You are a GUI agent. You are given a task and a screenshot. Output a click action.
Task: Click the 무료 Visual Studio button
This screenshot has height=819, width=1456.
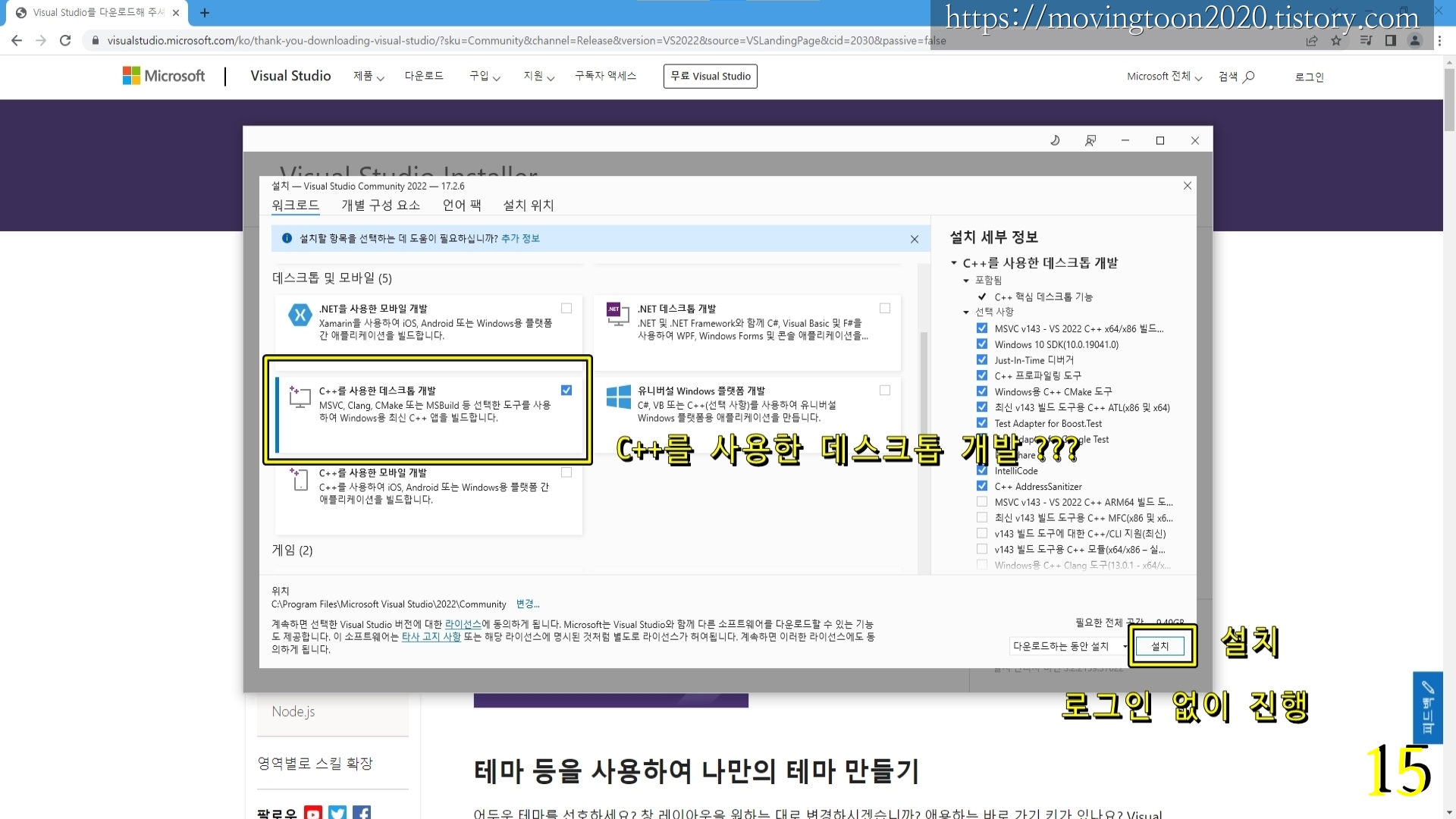[711, 76]
